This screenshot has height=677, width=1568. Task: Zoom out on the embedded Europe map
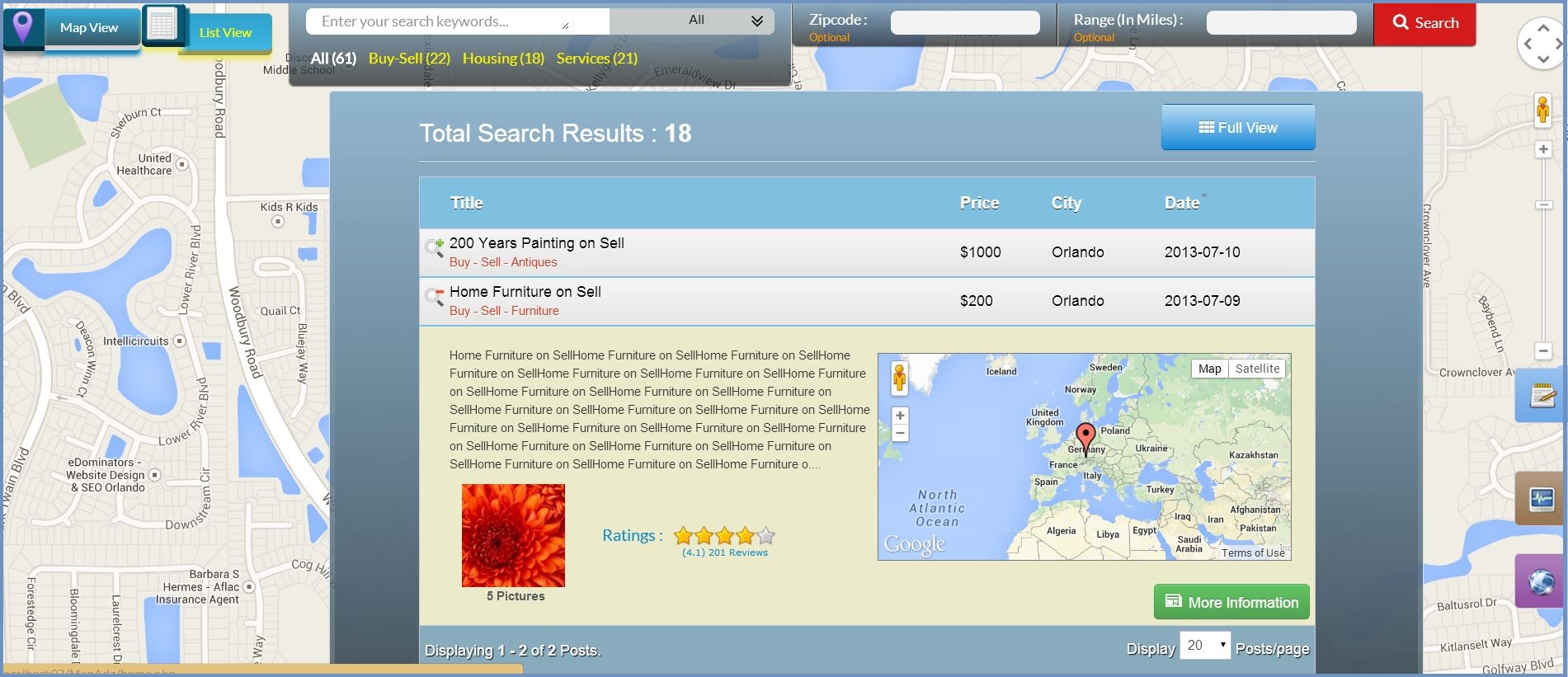pos(900,433)
